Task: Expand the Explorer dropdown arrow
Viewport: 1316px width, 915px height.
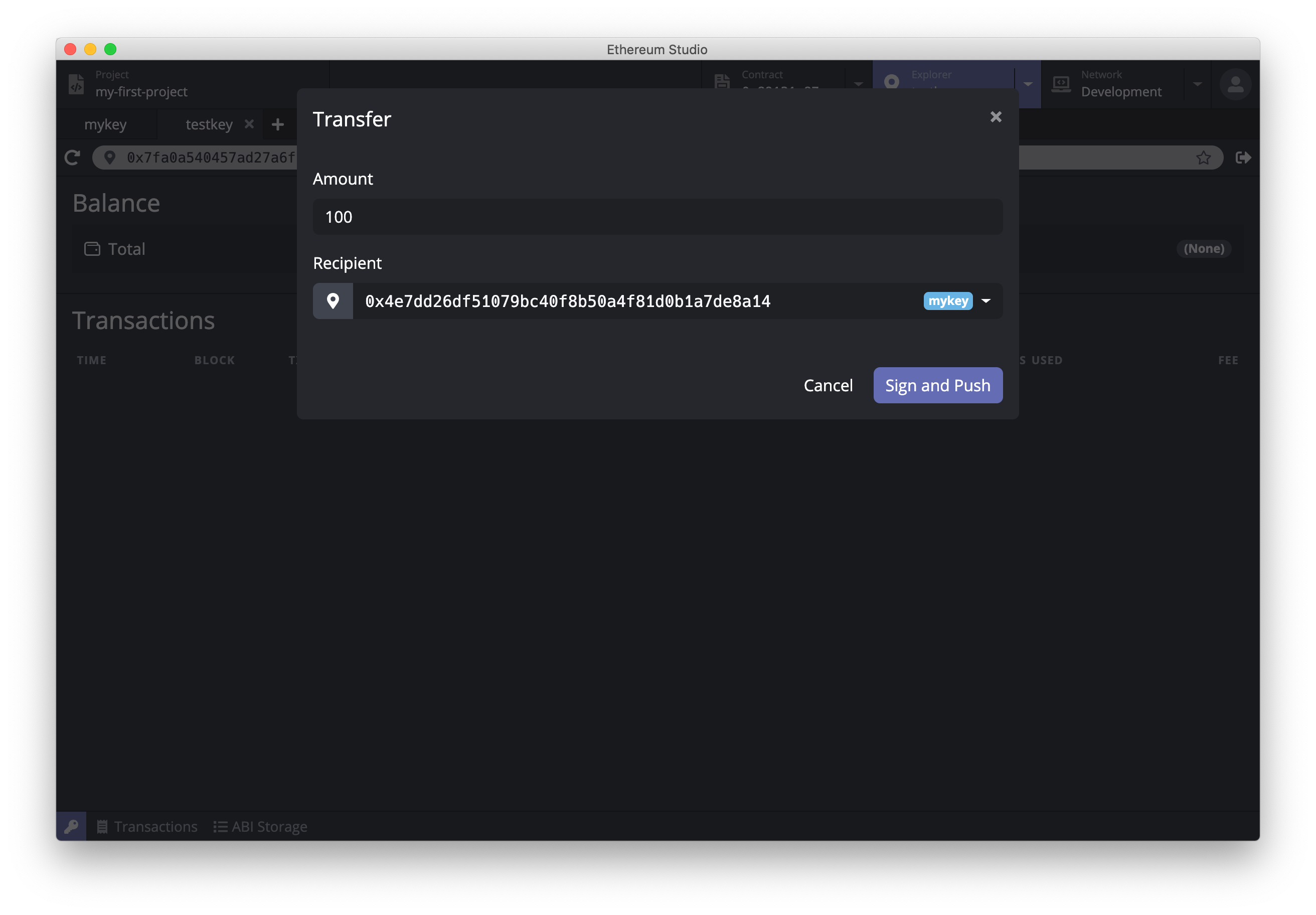Action: pos(1028,84)
